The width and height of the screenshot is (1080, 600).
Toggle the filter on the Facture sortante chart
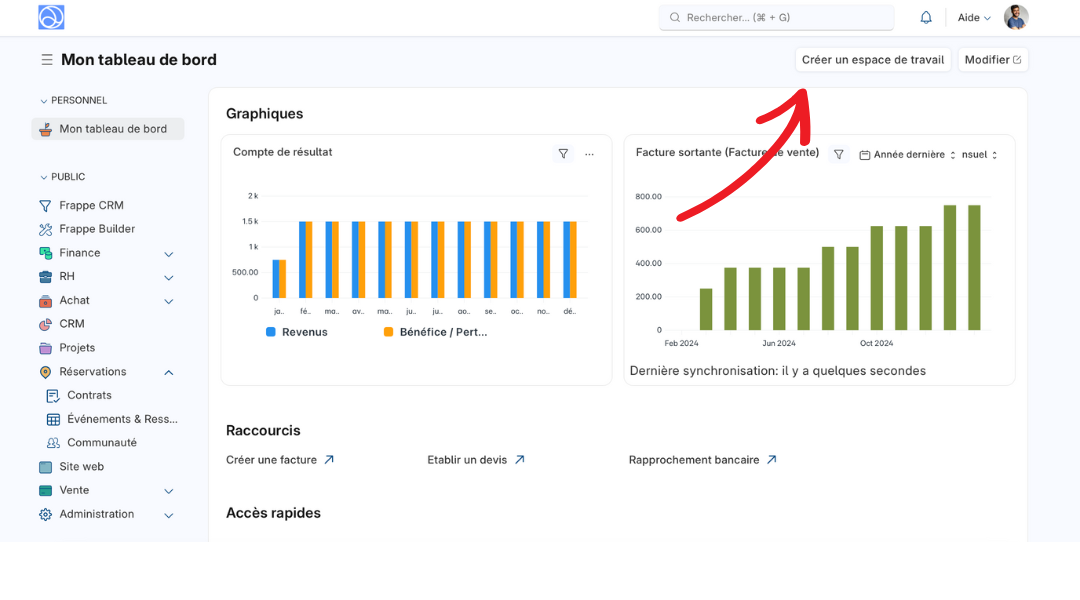click(838, 154)
